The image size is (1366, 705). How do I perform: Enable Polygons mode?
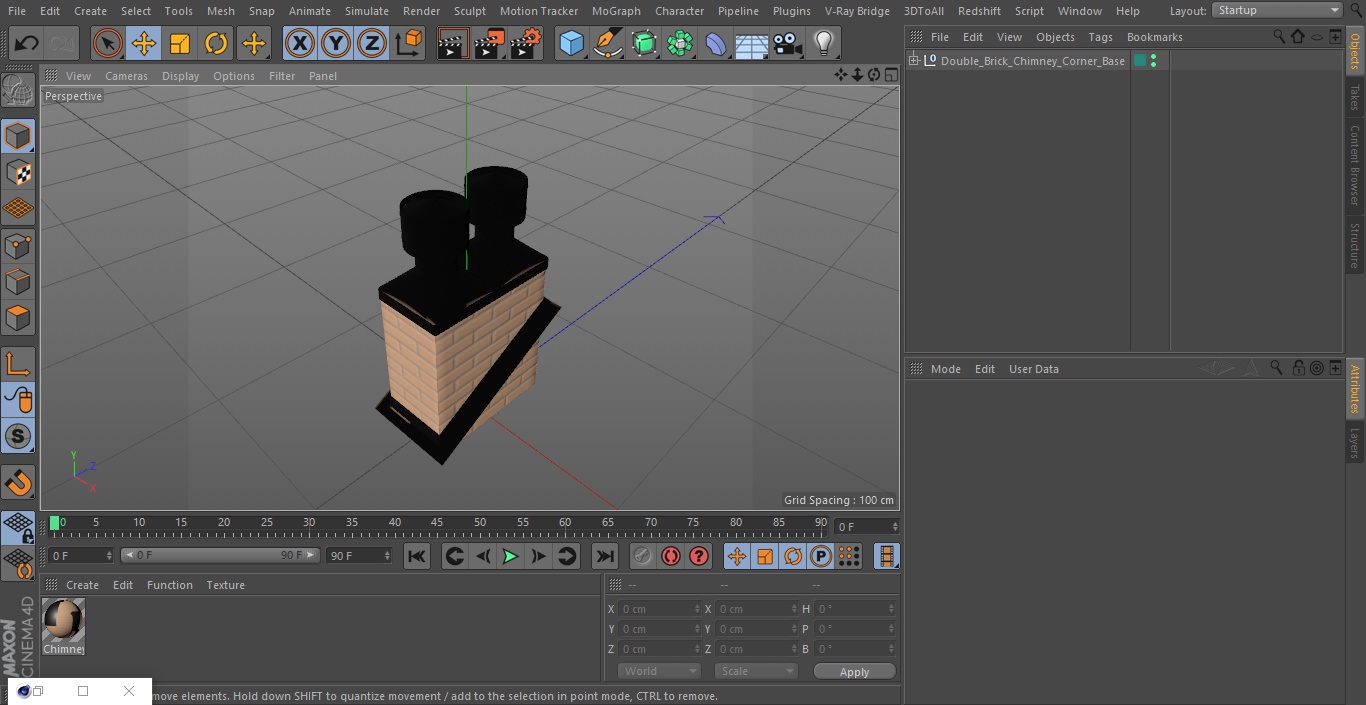(18, 318)
